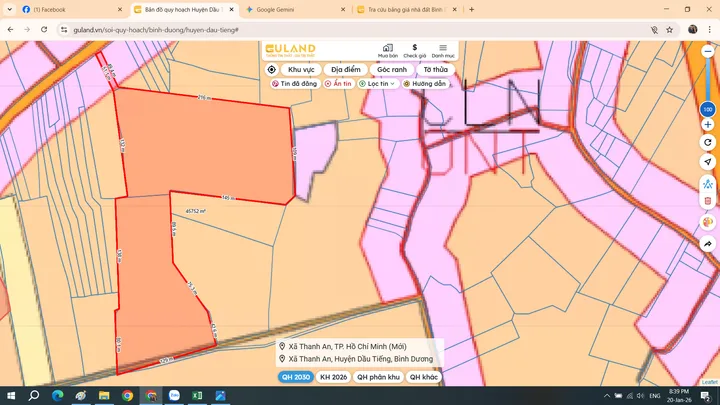This screenshot has width=720, height=405.
Task: Click the refresh map icon
Action: 708,143
